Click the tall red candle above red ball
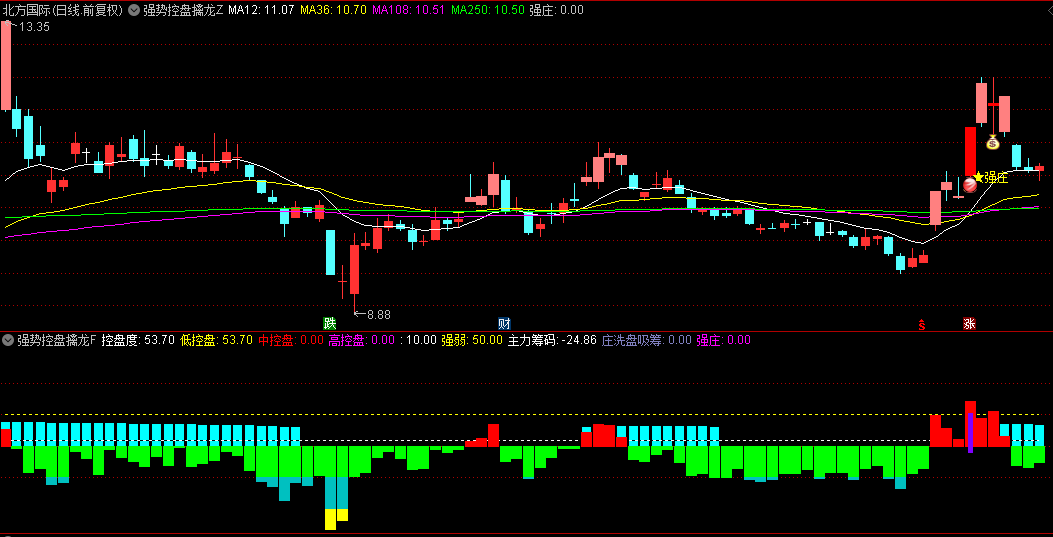The height and width of the screenshot is (537, 1053). pos(970,152)
